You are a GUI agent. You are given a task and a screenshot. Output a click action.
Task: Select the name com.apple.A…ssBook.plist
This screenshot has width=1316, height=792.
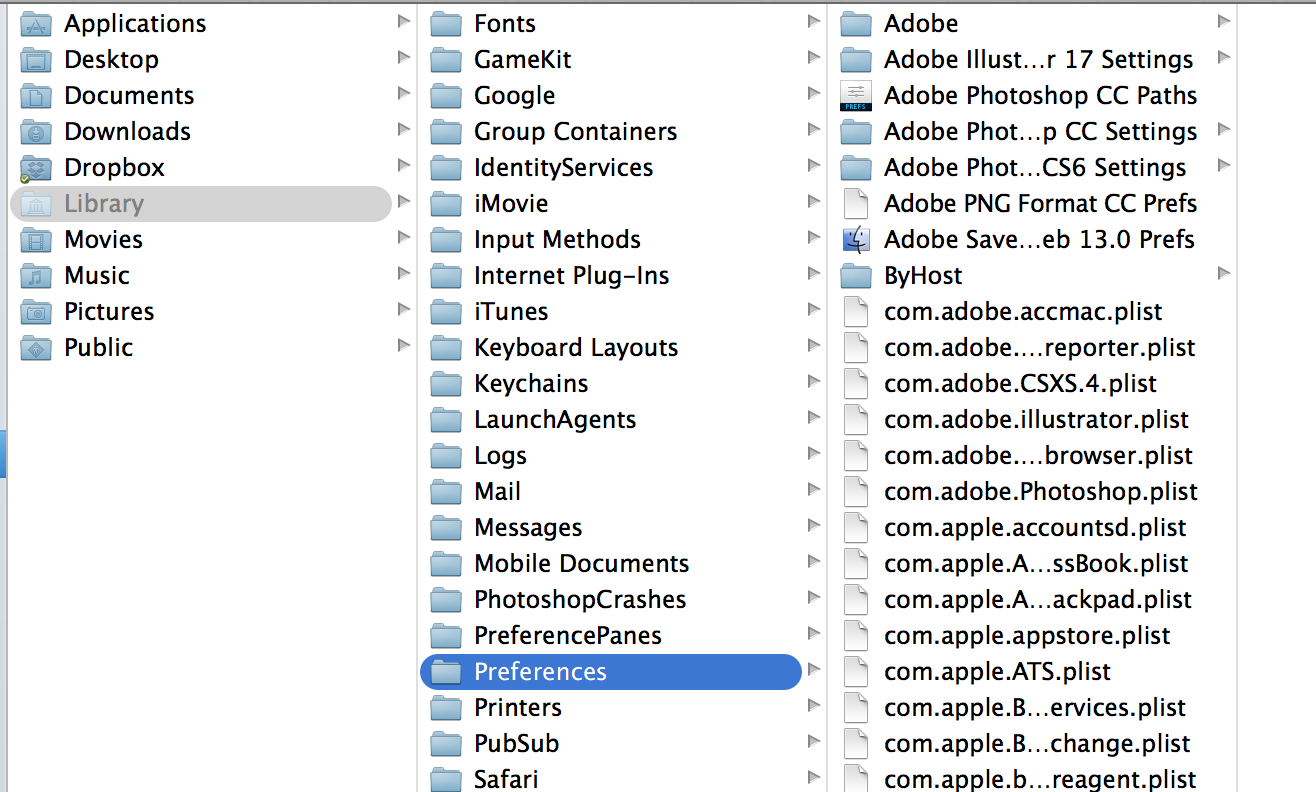1036,564
